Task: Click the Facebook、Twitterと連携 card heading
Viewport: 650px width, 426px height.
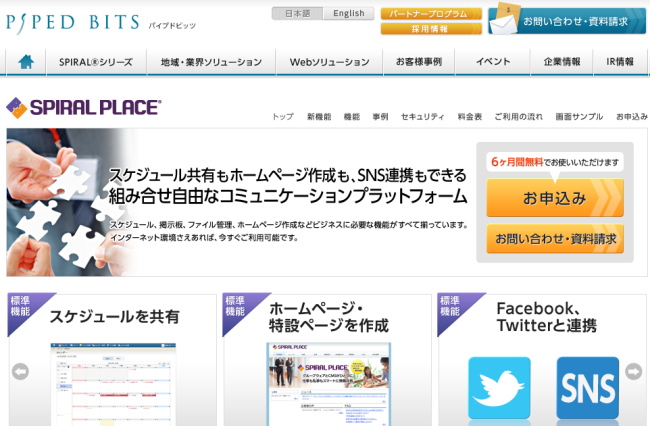Action: pyautogui.click(x=546, y=317)
